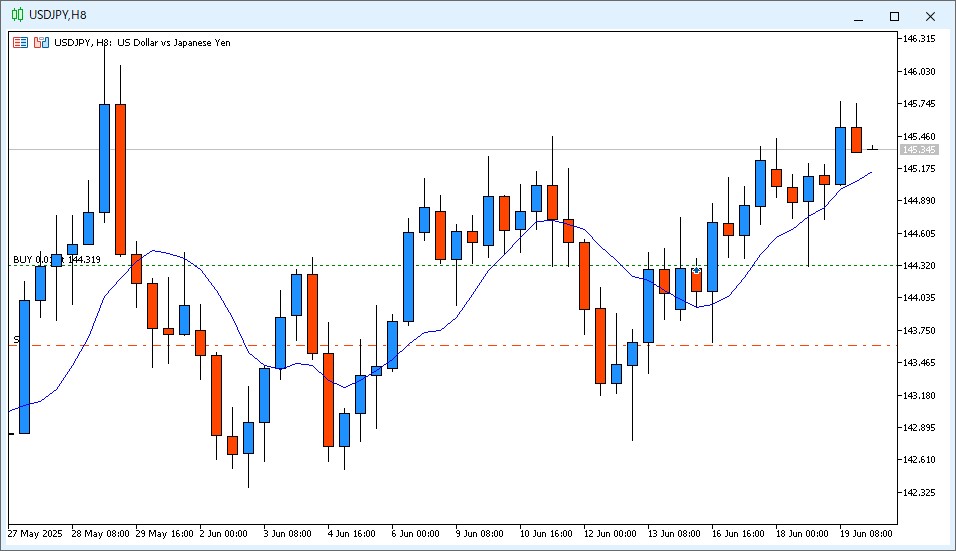Click the '4 Jun 16:00' time axis label
The height and width of the screenshot is (551, 956).
coord(351,534)
